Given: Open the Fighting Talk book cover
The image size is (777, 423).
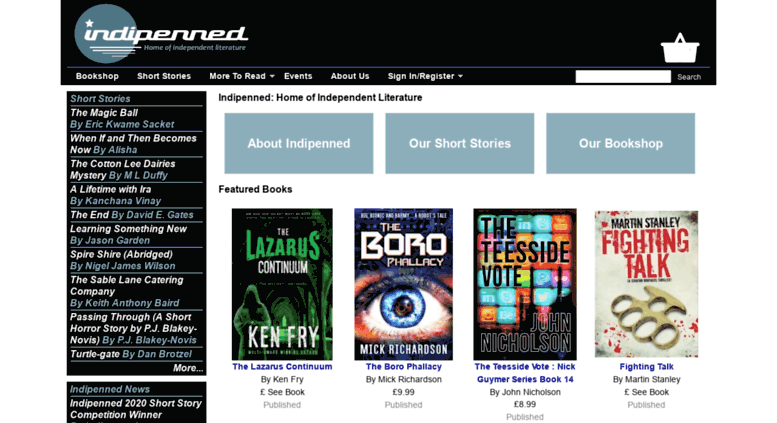Looking at the screenshot, I should click(x=646, y=284).
